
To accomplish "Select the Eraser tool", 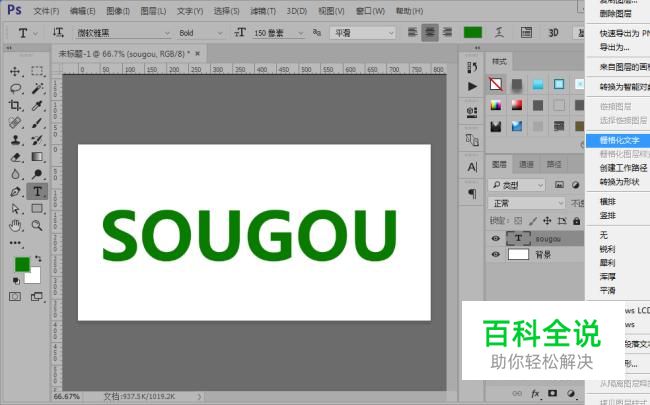I will click(15, 157).
